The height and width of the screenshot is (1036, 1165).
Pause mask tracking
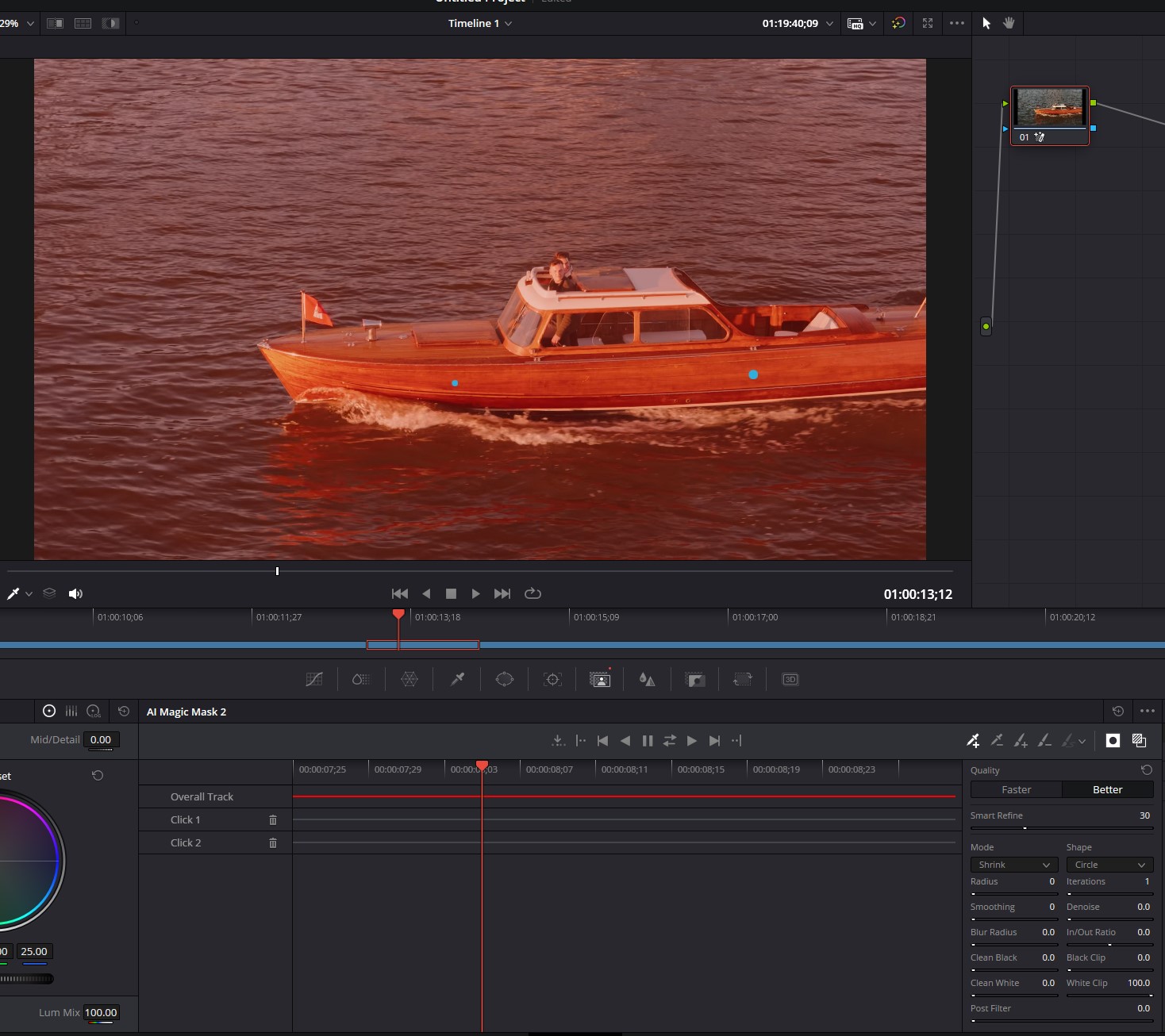[648, 740]
